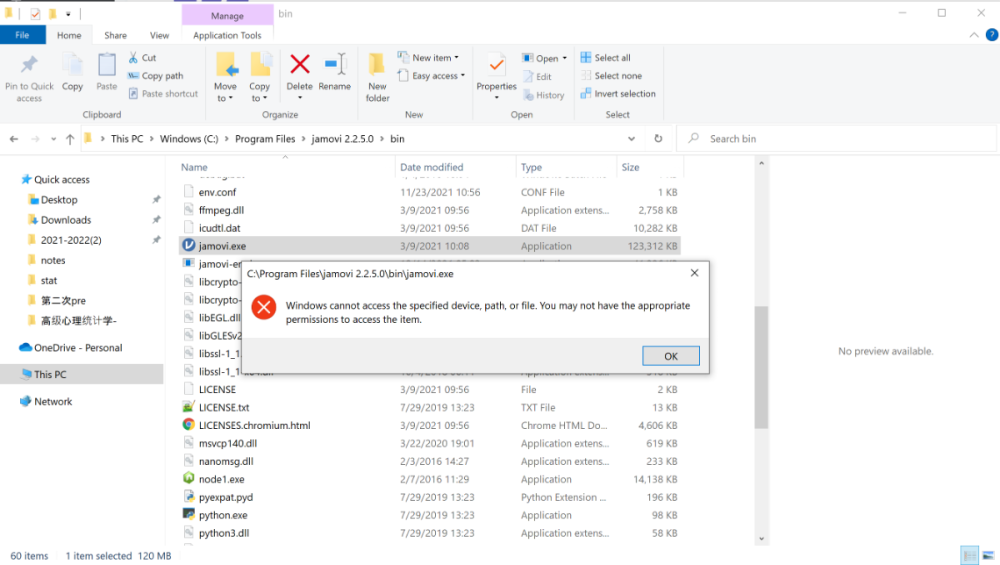The width and height of the screenshot is (1000, 565).
Task: Click the Copy ribbon icon
Action: (x=72, y=65)
